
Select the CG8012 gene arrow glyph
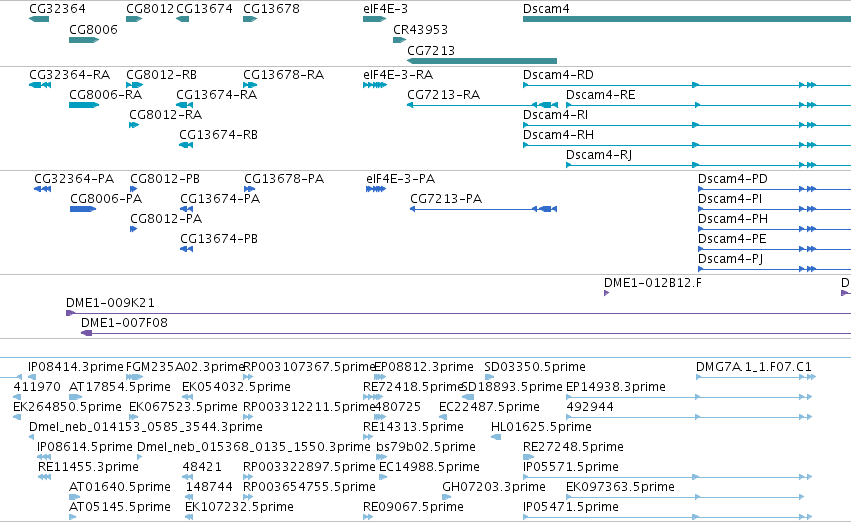tap(134, 19)
